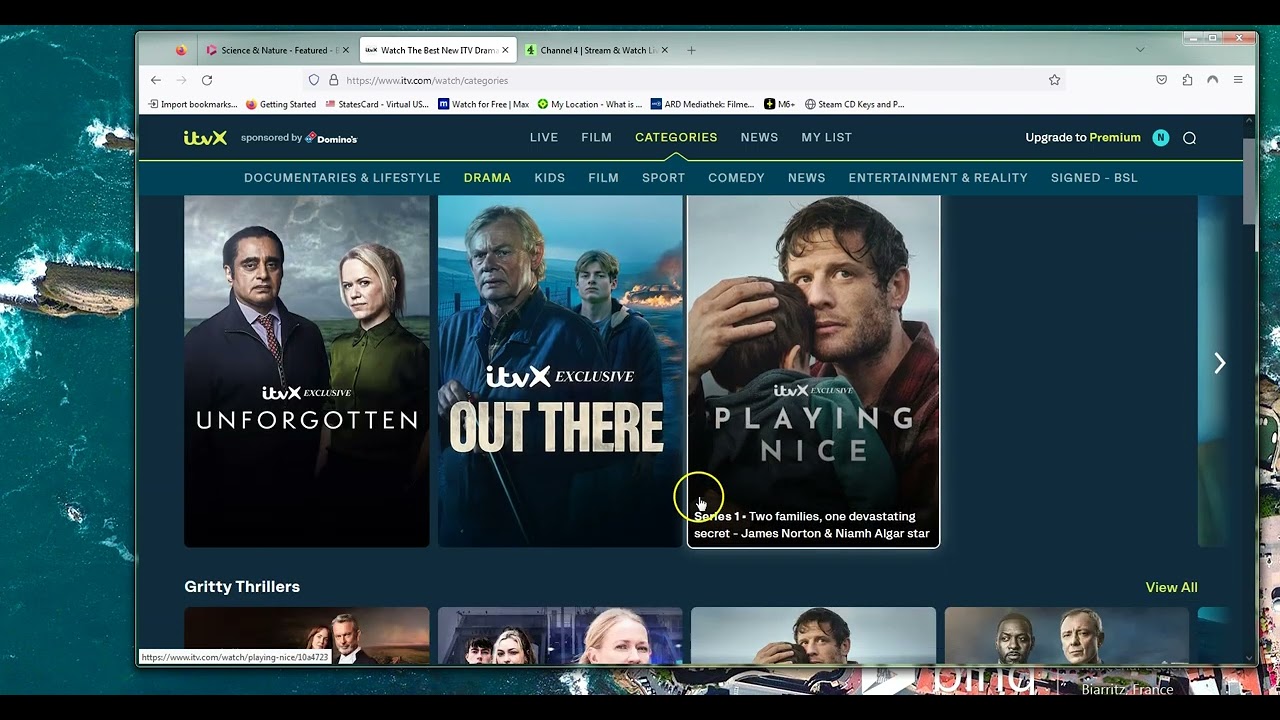Click the page vertical scrollbar thumb
Screen dimensions: 1280x720
[x=1249, y=182]
